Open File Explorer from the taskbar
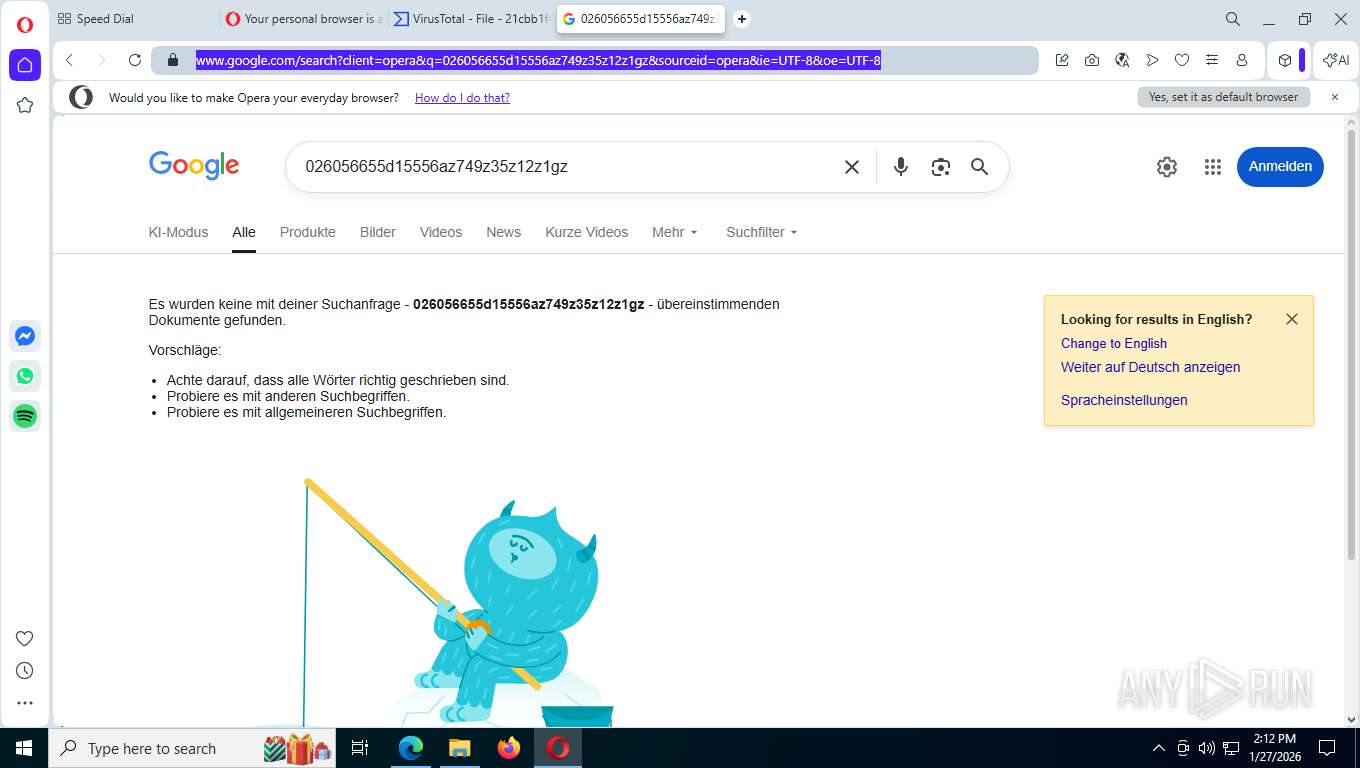 click(459, 748)
